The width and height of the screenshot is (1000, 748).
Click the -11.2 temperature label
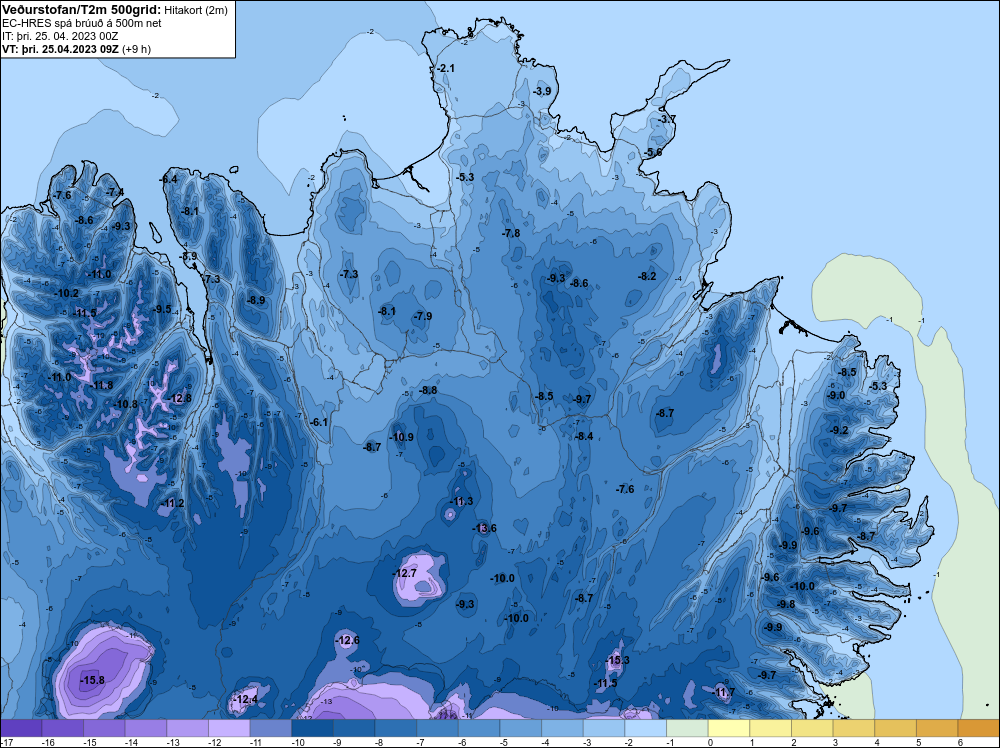[x=172, y=503]
